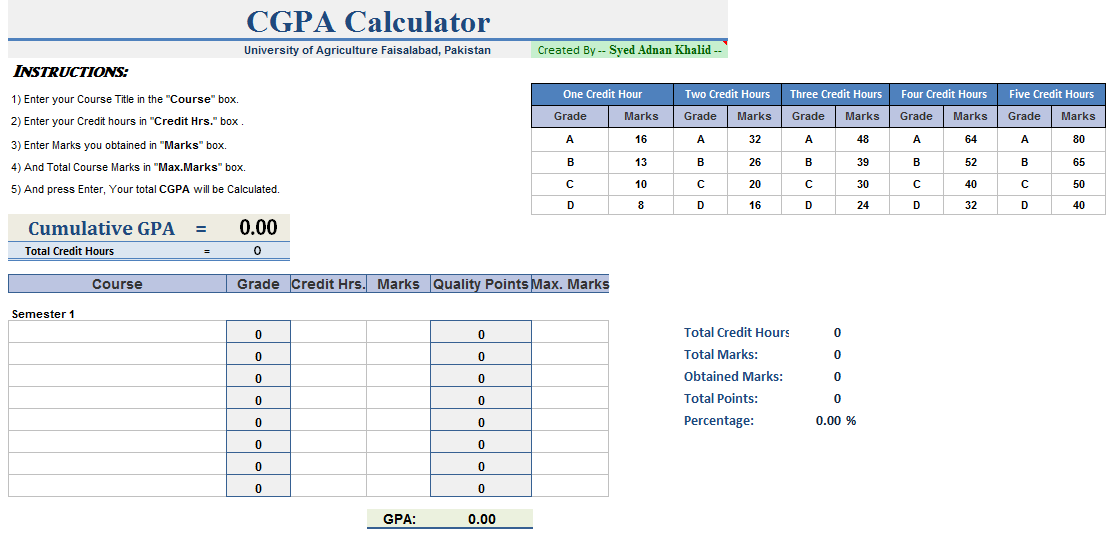Viewport: 1119px width, 541px height.
Task: Click marks value 48 under Three Credit Hours
Action: [x=862, y=140]
